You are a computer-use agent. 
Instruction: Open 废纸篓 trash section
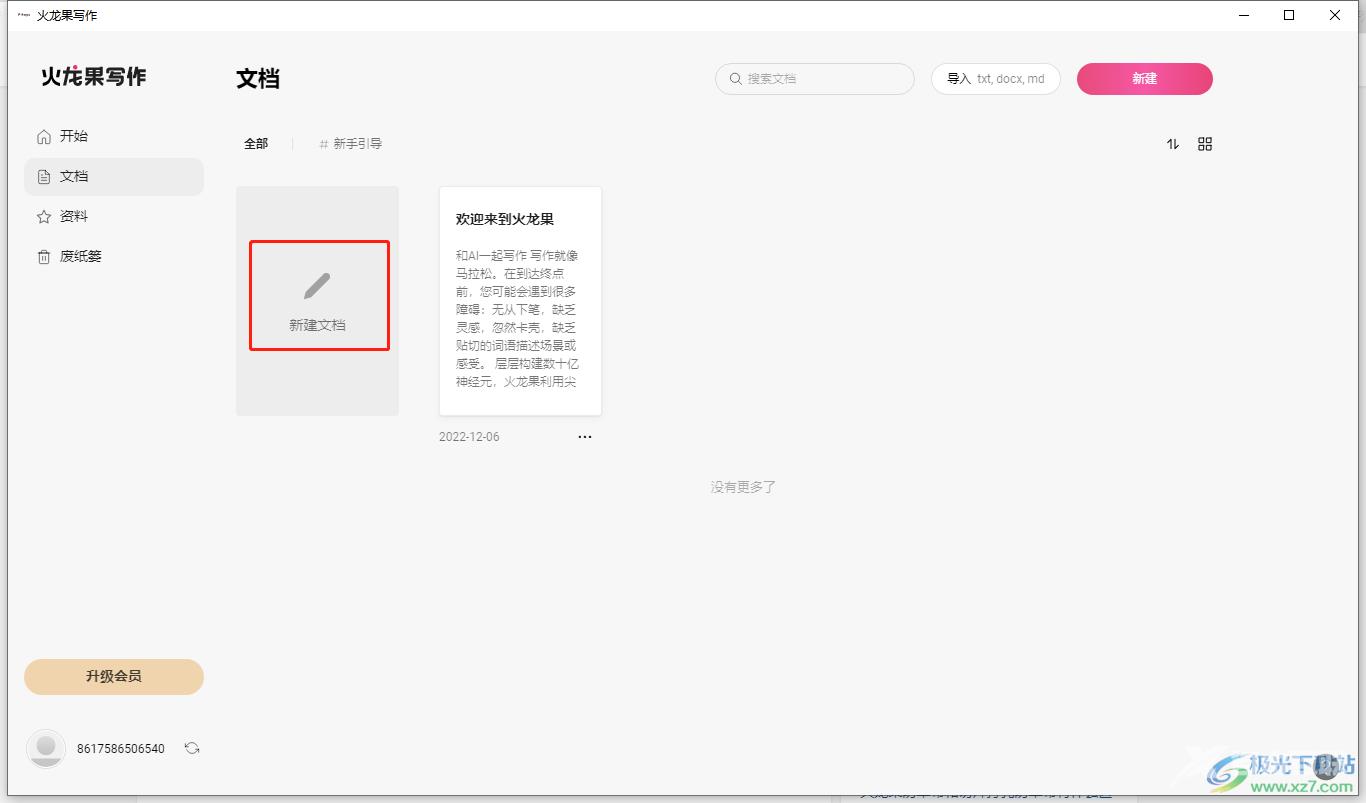tap(113, 256)
